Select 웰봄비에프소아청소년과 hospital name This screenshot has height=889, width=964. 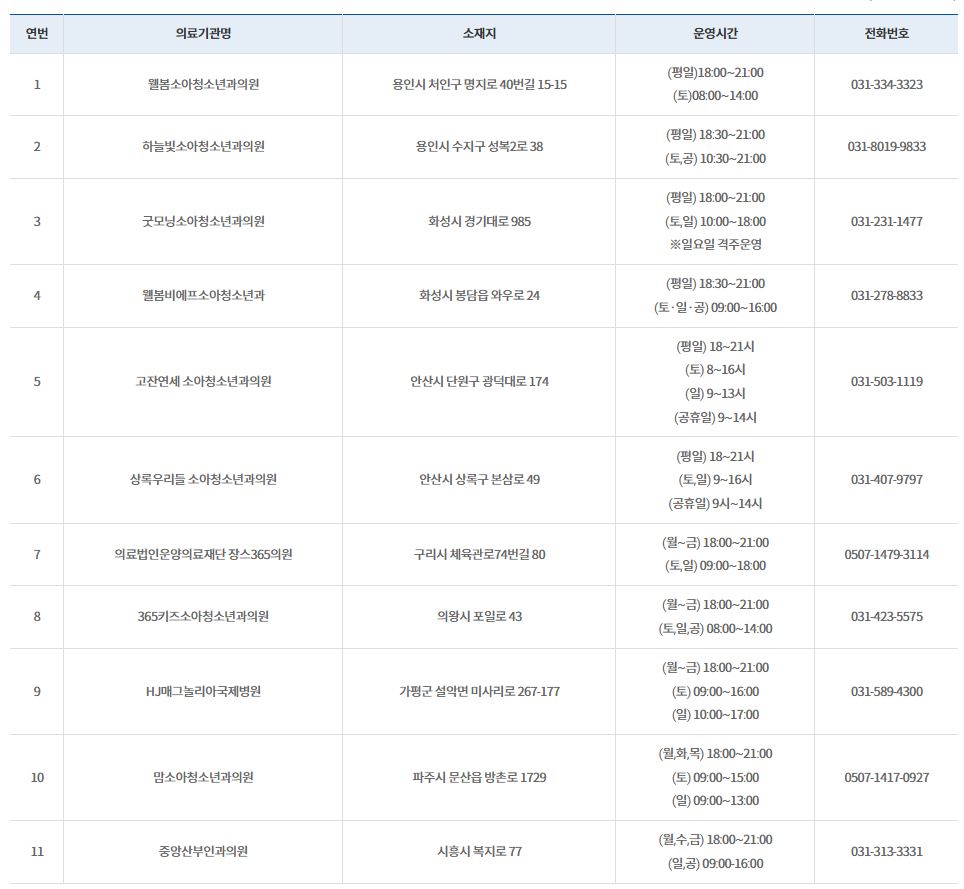[x=203, y=295]
